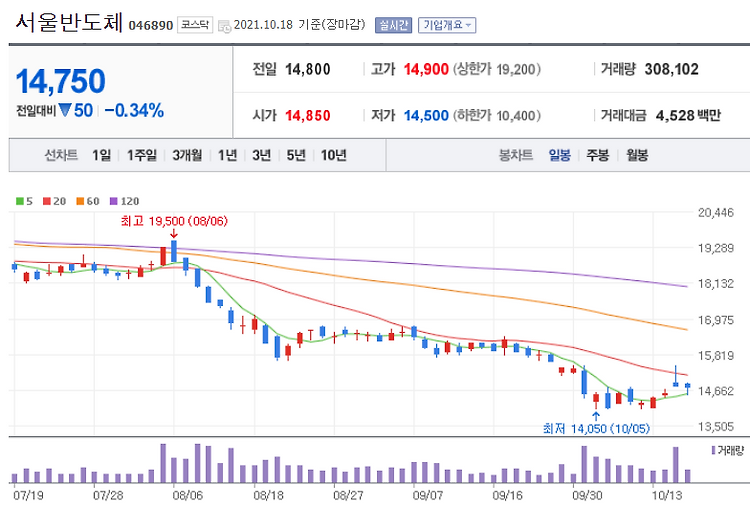Toggle the 실시간 real-time button
Image resolution: width=750 pixels, height=506 pixels.
393,25
